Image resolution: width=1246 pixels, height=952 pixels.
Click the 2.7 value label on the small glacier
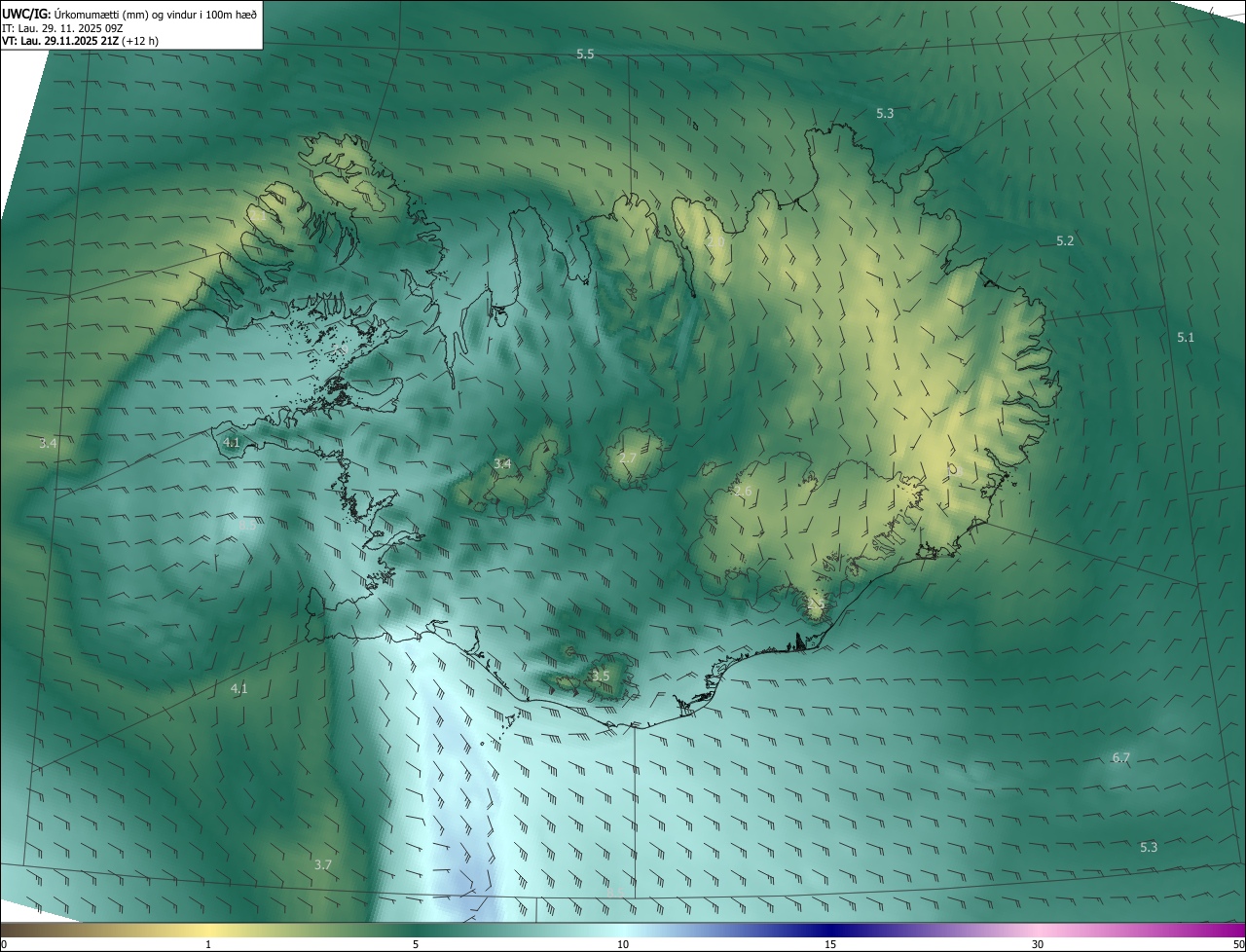click(x=628, y=458)
